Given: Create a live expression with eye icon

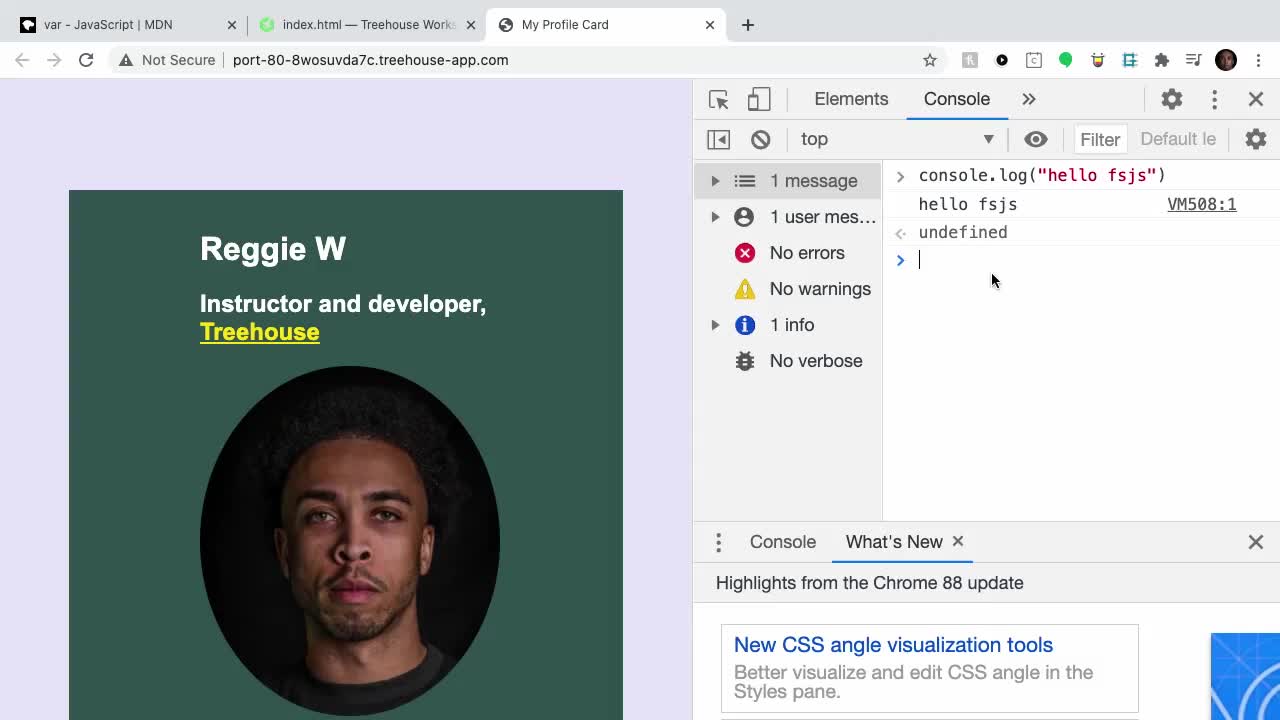Looking at the screenshot, I should (1036, 139).
